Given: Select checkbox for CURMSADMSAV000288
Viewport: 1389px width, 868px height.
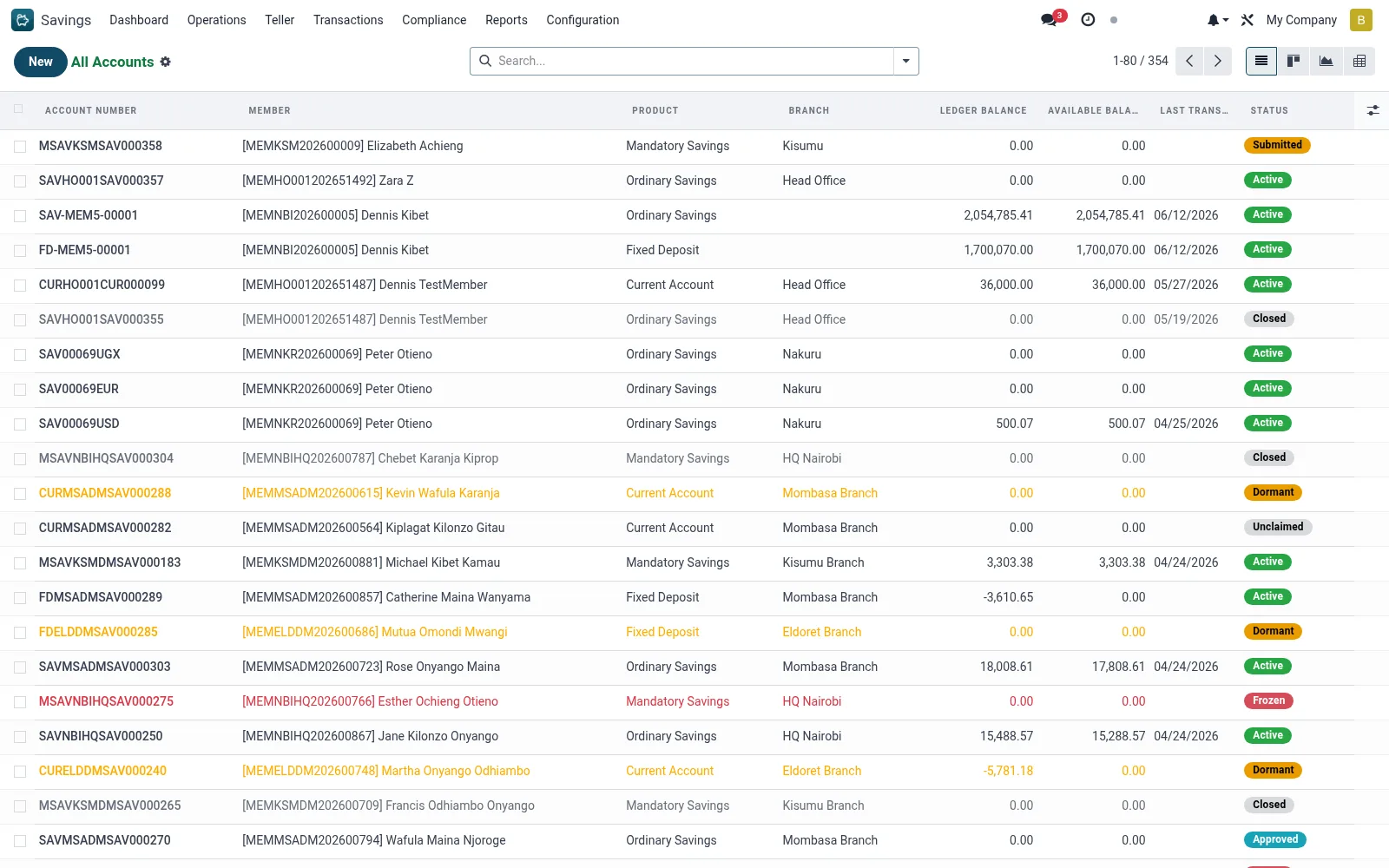Looking at the screenshot, I should [20, 494].
